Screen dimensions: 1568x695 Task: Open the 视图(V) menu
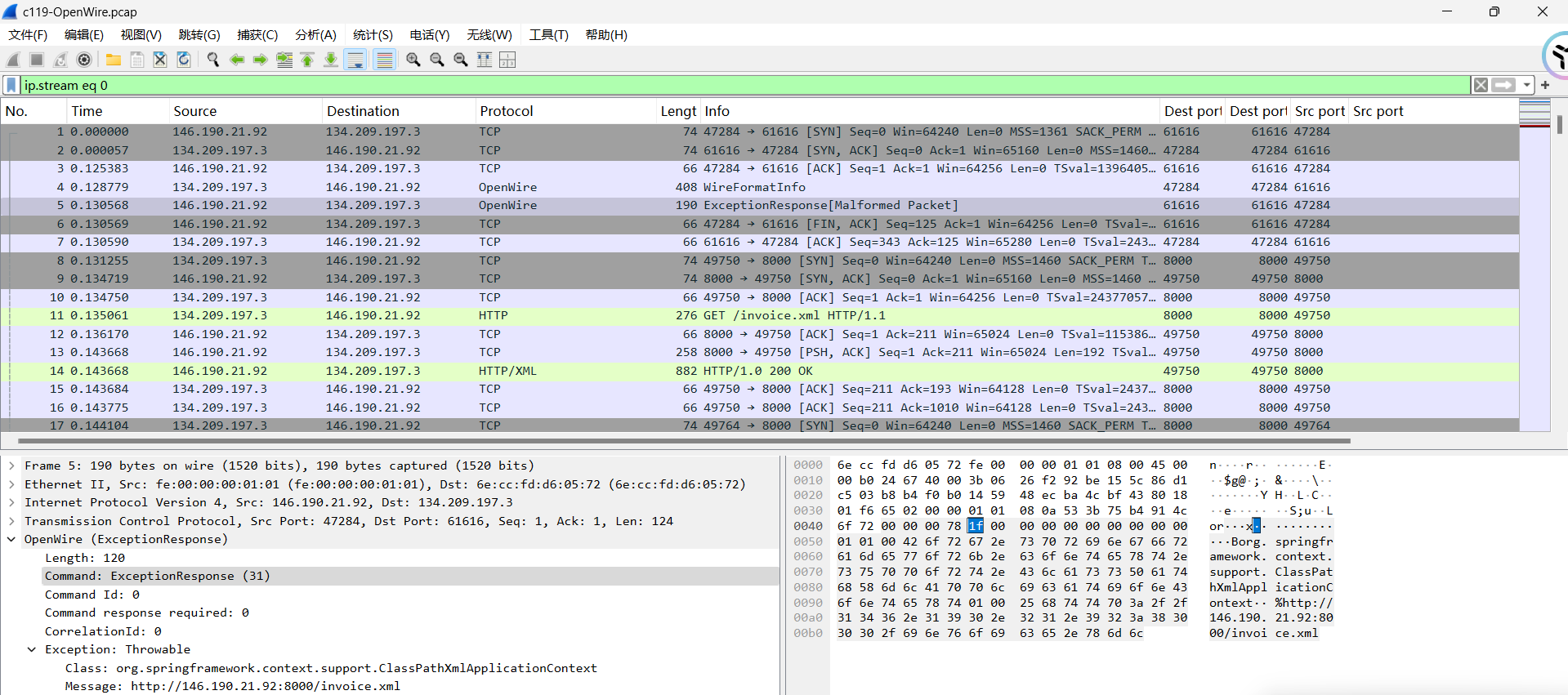[x=141, y=35]
